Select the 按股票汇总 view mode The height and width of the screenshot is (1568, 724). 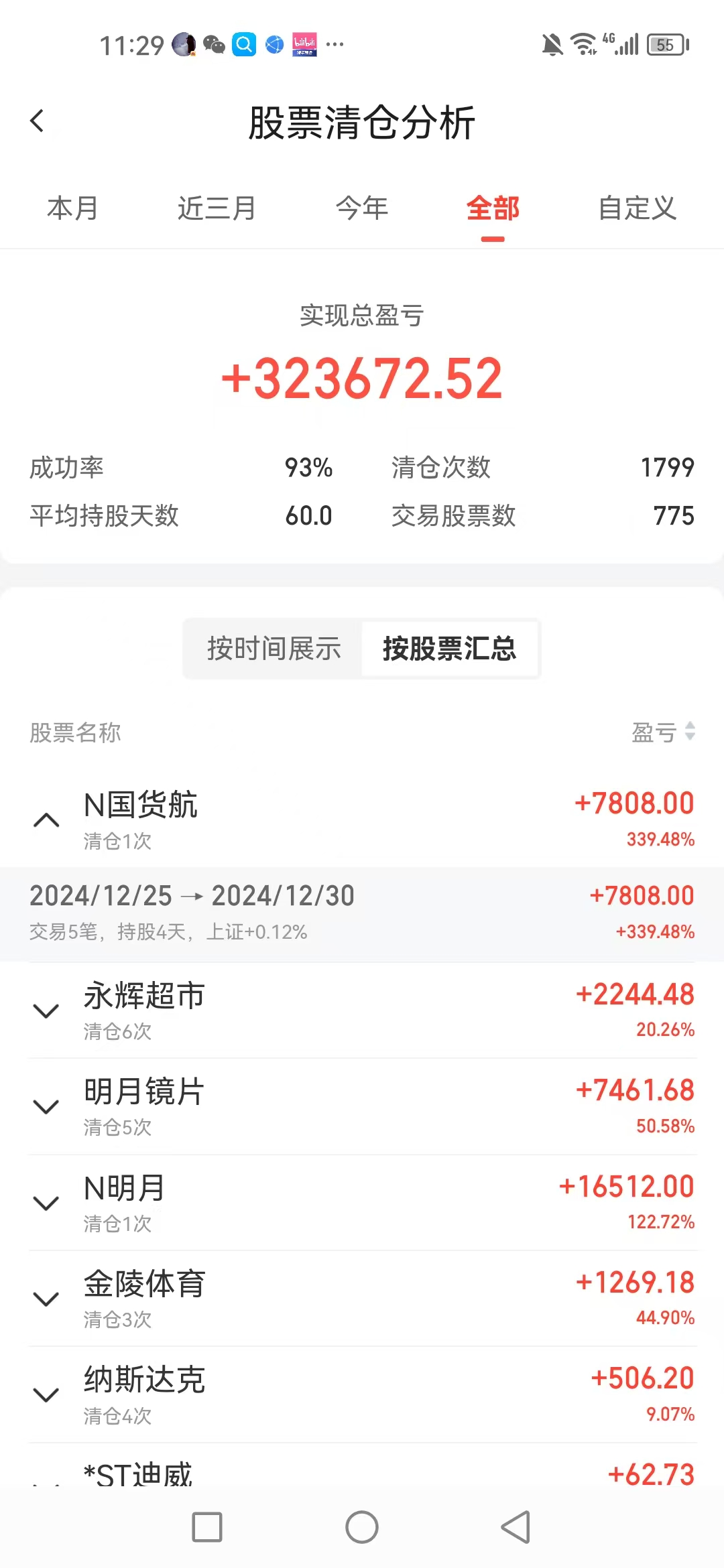point(449,649)
